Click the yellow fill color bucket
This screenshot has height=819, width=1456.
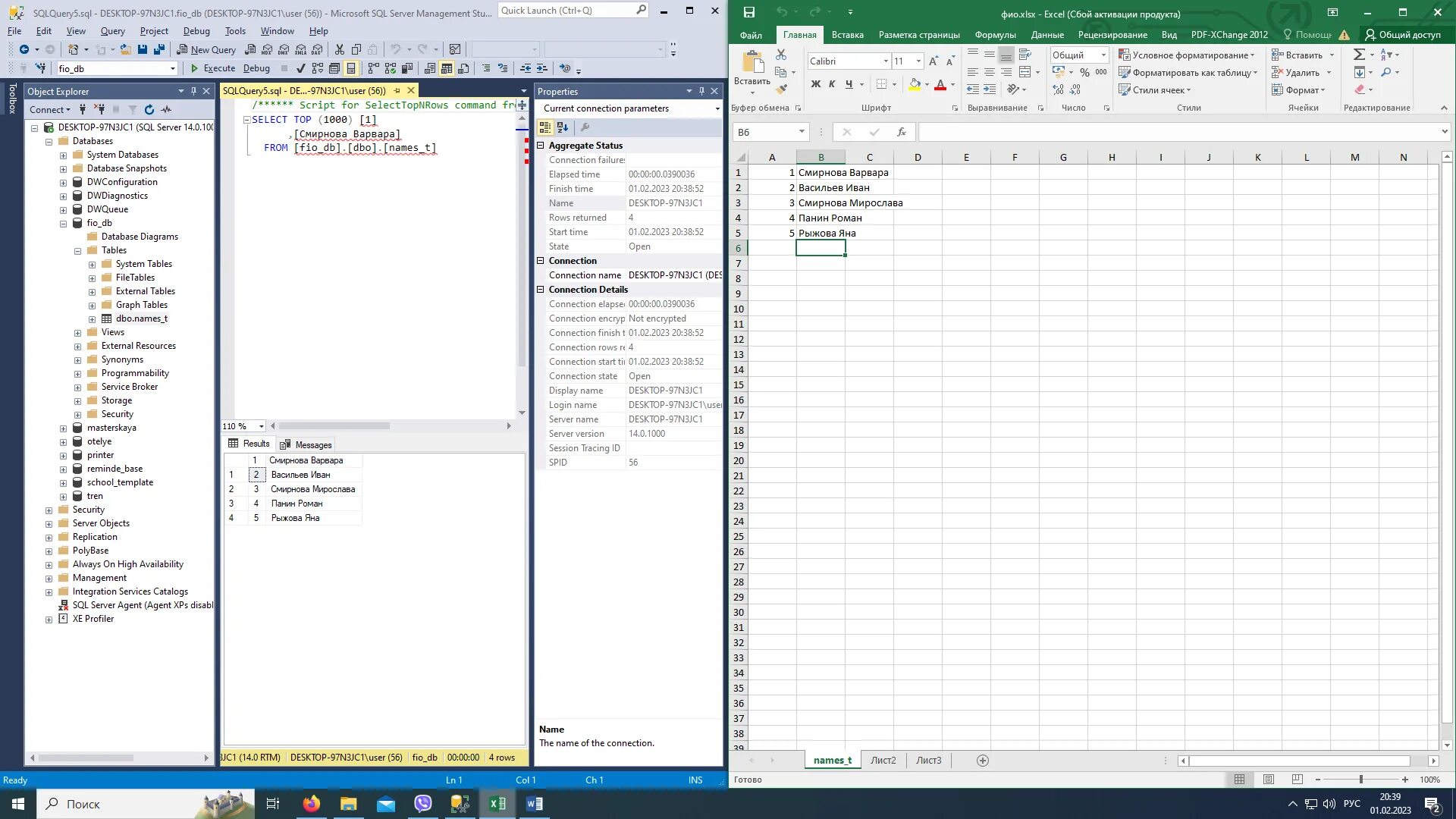pyautogui.click(x=915, y=84)
